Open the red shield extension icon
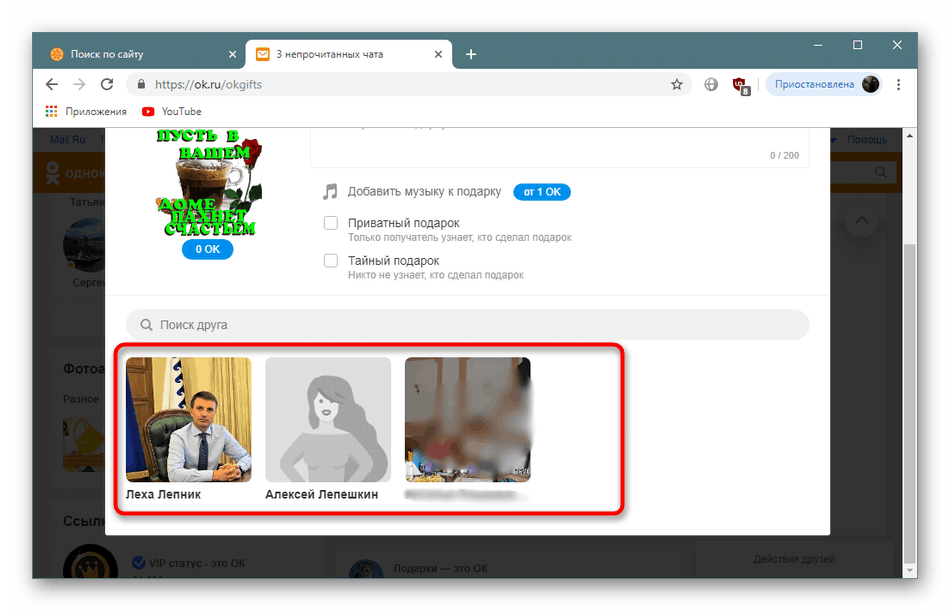 [740, 85]
